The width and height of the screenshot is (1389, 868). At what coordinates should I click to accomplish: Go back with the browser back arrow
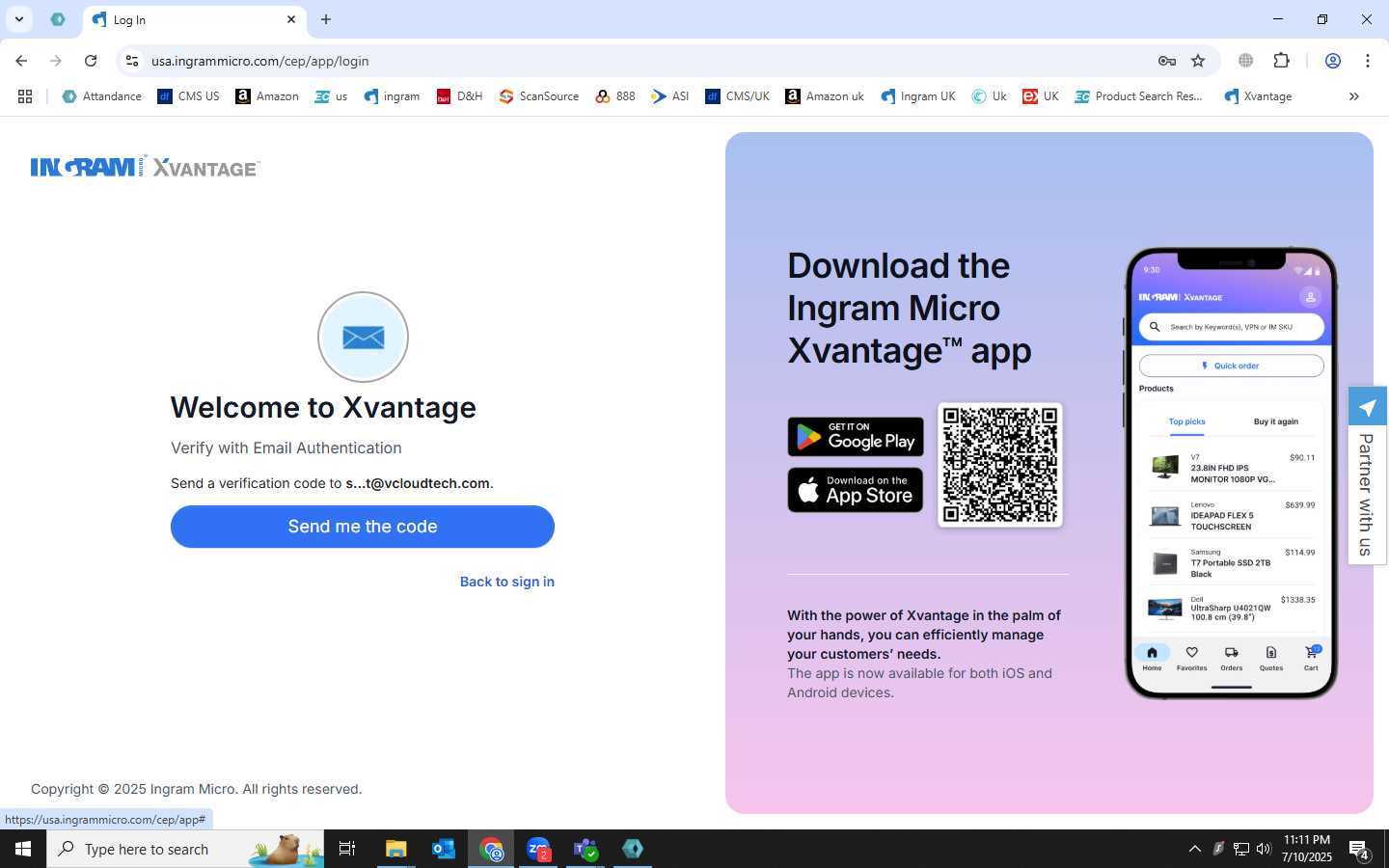21,61
